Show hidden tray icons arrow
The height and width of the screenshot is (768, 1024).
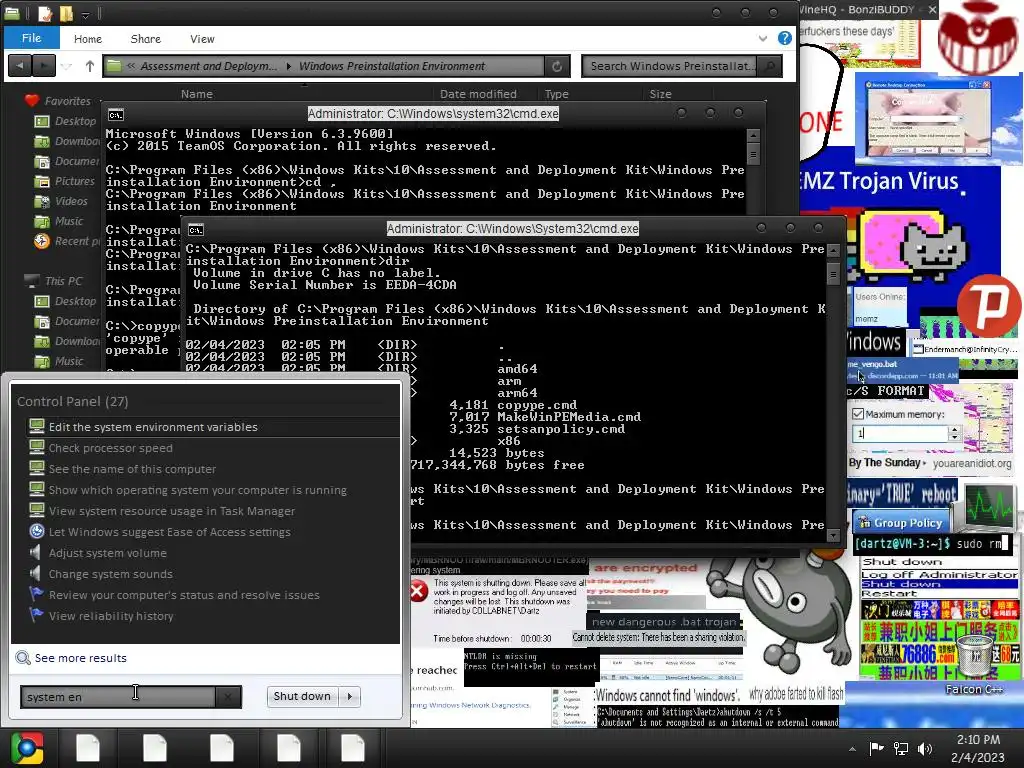[852, 749]
